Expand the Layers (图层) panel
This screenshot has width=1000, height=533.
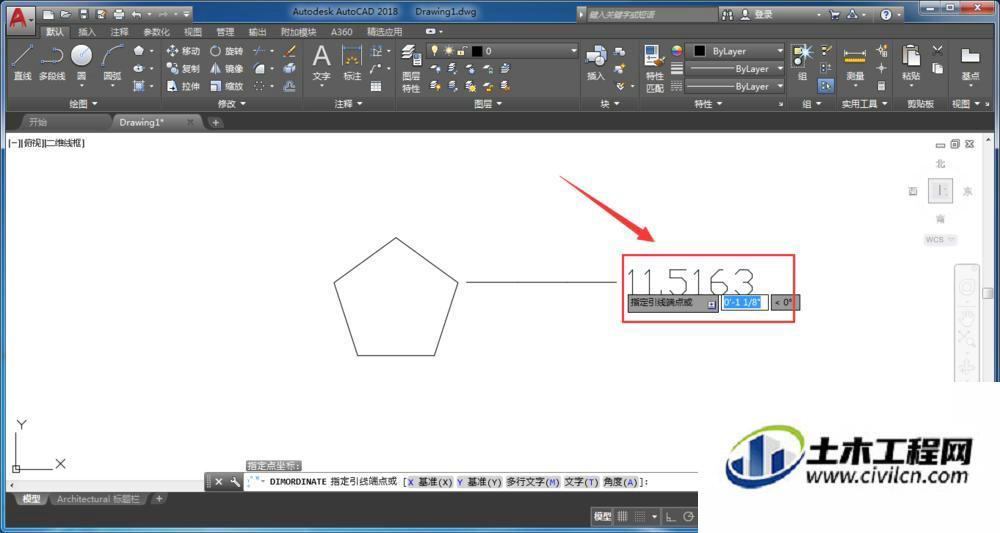[x=488, y=103]
